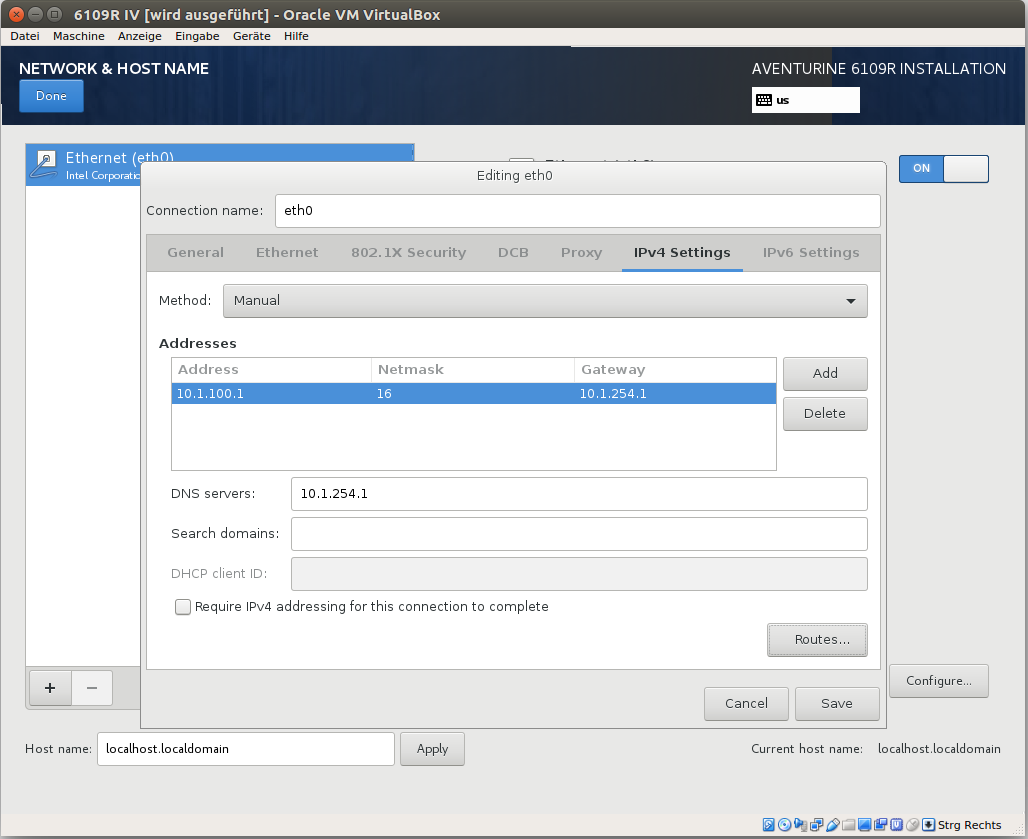Click the Ethernet adapter icon in device list
This screenshot has height=839, width=1028.
(45, 164)
